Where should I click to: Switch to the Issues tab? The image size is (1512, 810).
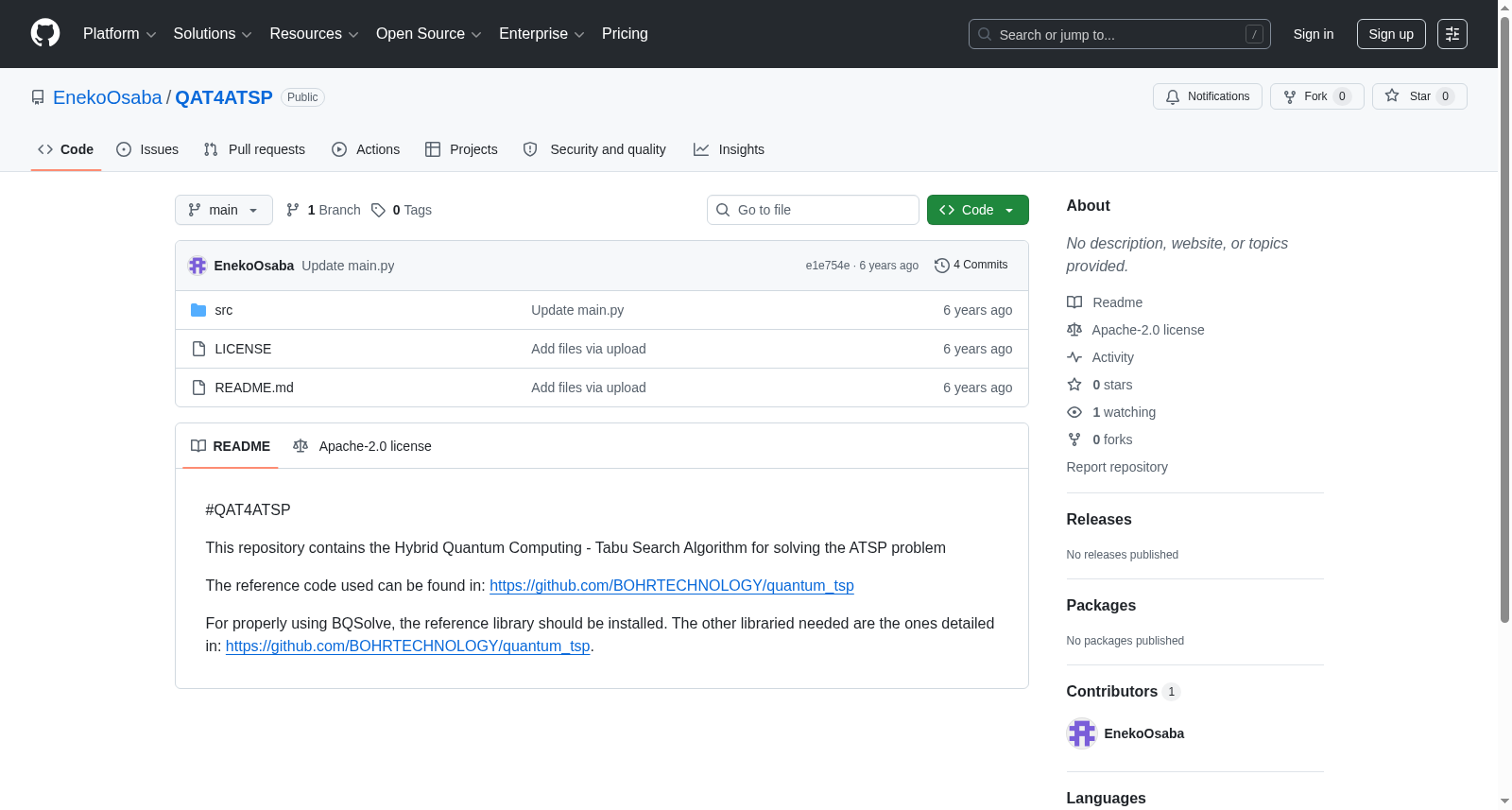click(x=147, y=149)
